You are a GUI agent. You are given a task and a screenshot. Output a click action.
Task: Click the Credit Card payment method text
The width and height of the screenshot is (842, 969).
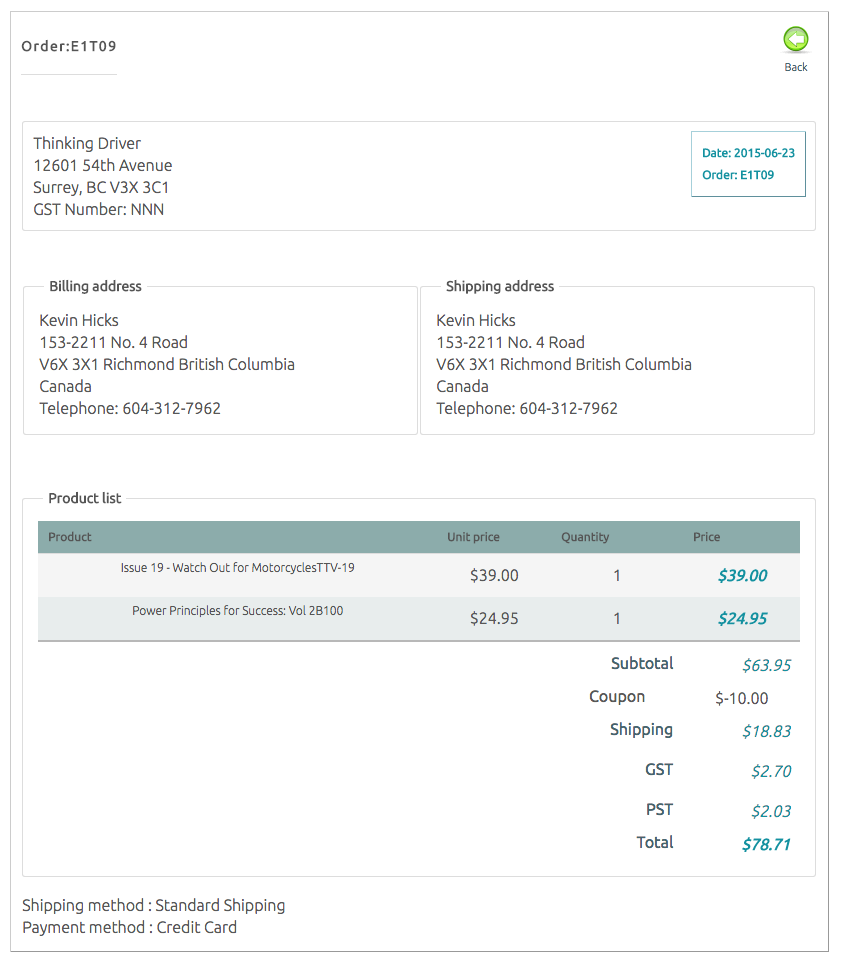click(x=196, y=927)
